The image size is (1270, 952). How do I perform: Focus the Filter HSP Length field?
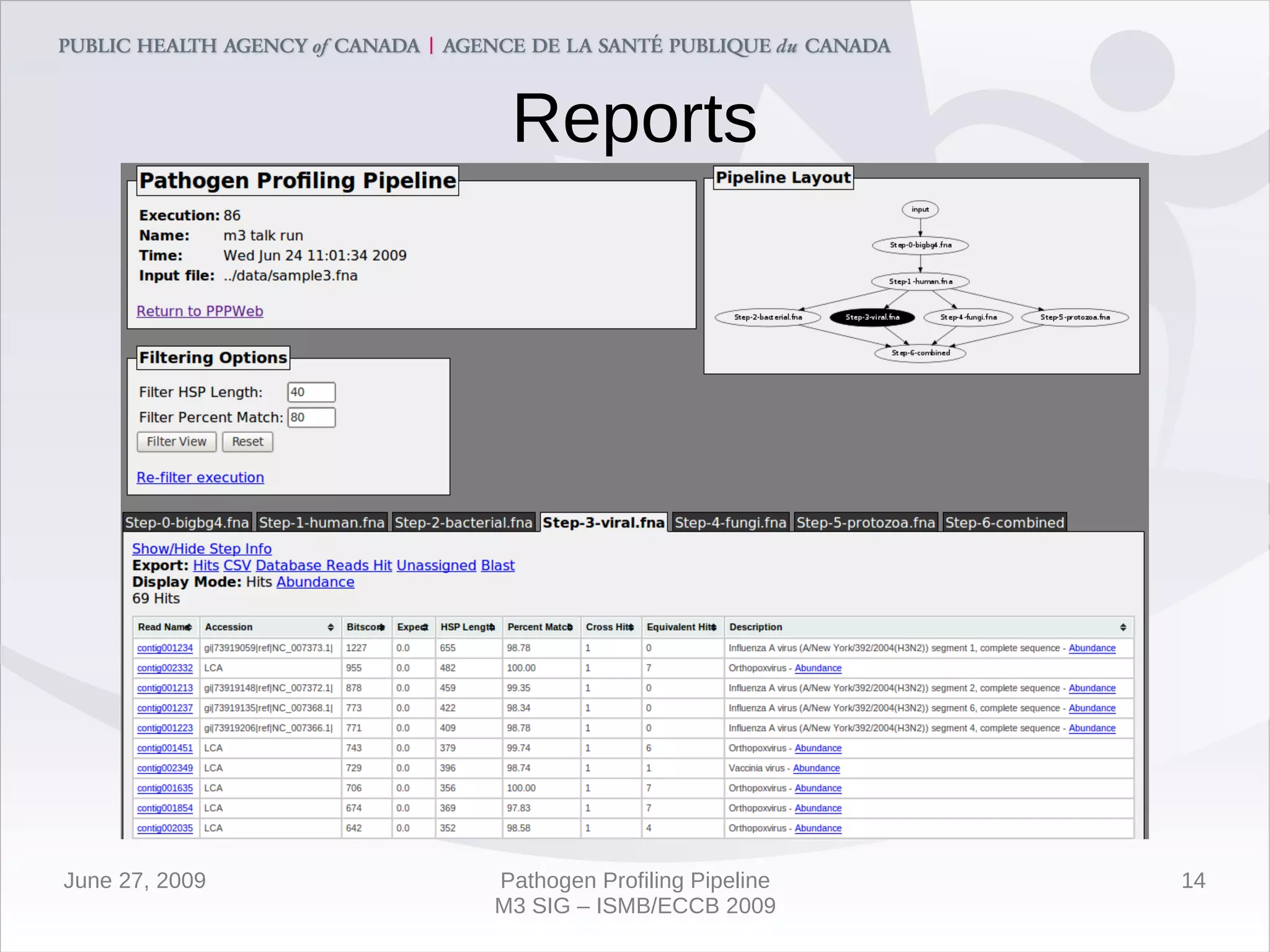[311, 392]
